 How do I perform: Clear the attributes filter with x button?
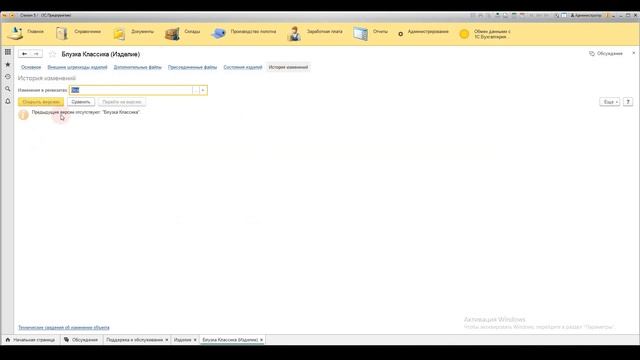[203, 90]
